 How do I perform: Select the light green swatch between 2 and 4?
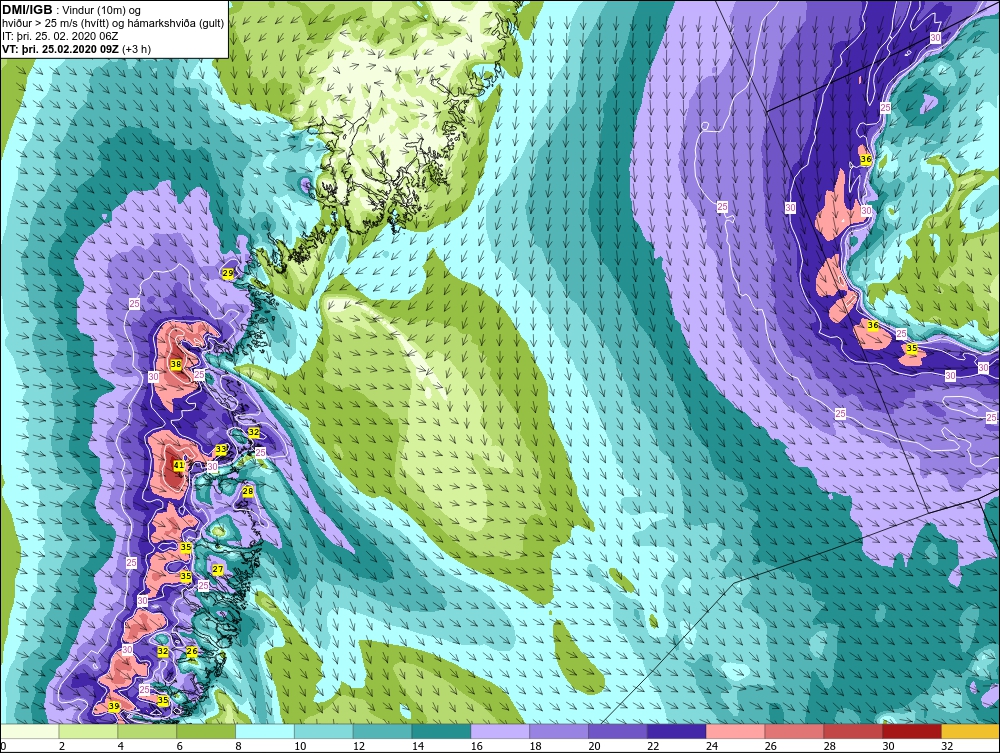[x=88, y=731]
